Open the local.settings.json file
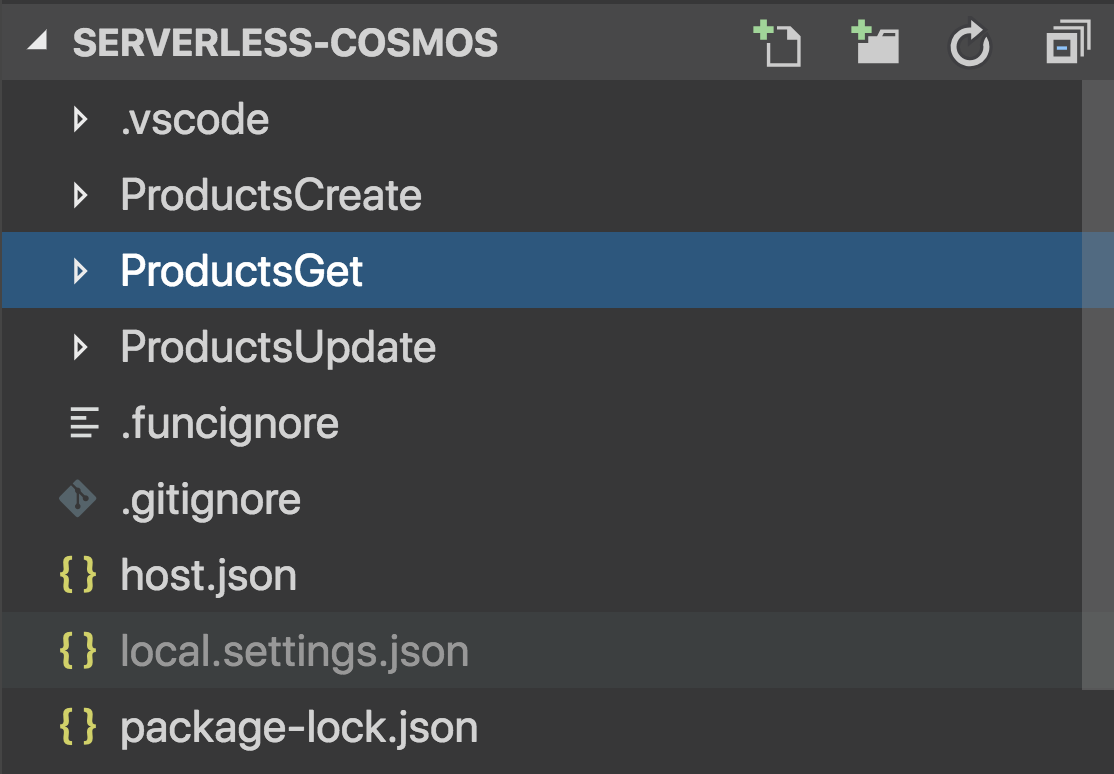Viewport: 1114px width, 774px height. [x=294, y=651]
